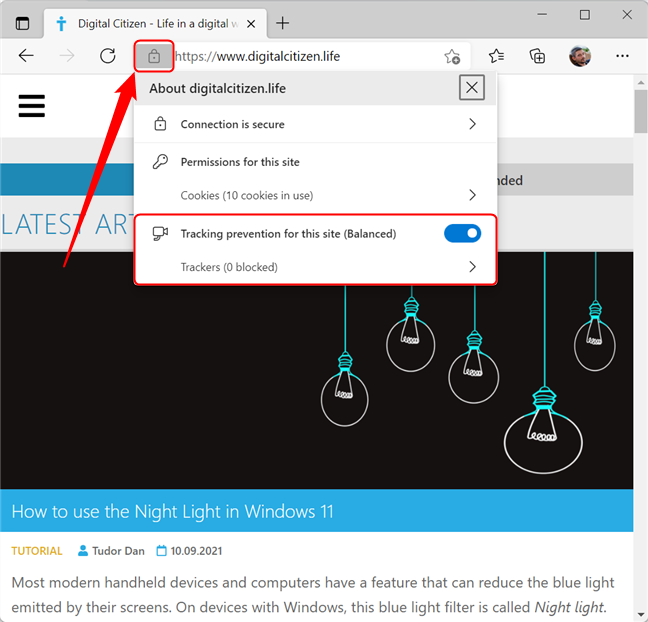
Task: Expand the Trackers row chevron
Action: tap(472, 267)
